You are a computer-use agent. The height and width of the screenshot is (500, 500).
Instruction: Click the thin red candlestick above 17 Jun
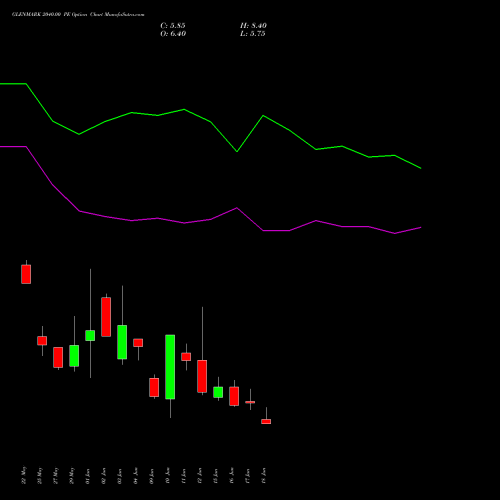[250, 402]
